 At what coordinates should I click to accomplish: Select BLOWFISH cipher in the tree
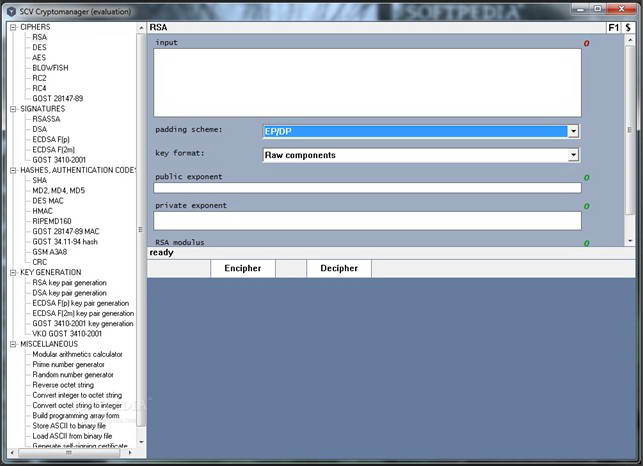tap(48, 68)
